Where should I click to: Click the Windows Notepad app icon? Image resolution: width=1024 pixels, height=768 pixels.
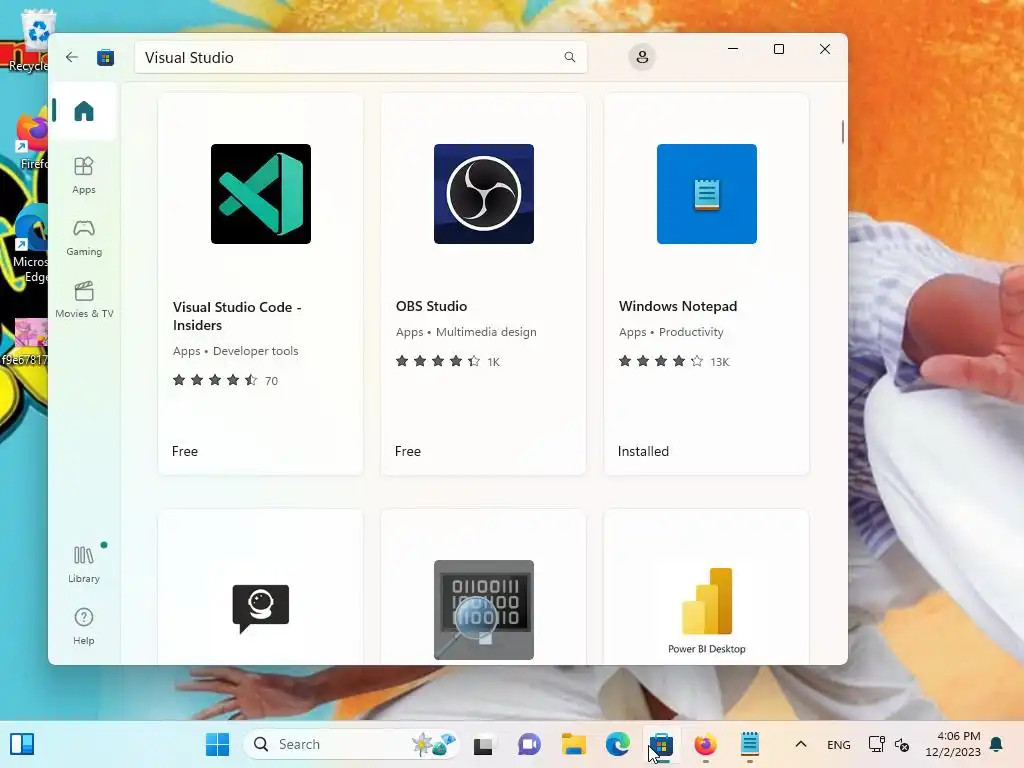click(707, 194)
